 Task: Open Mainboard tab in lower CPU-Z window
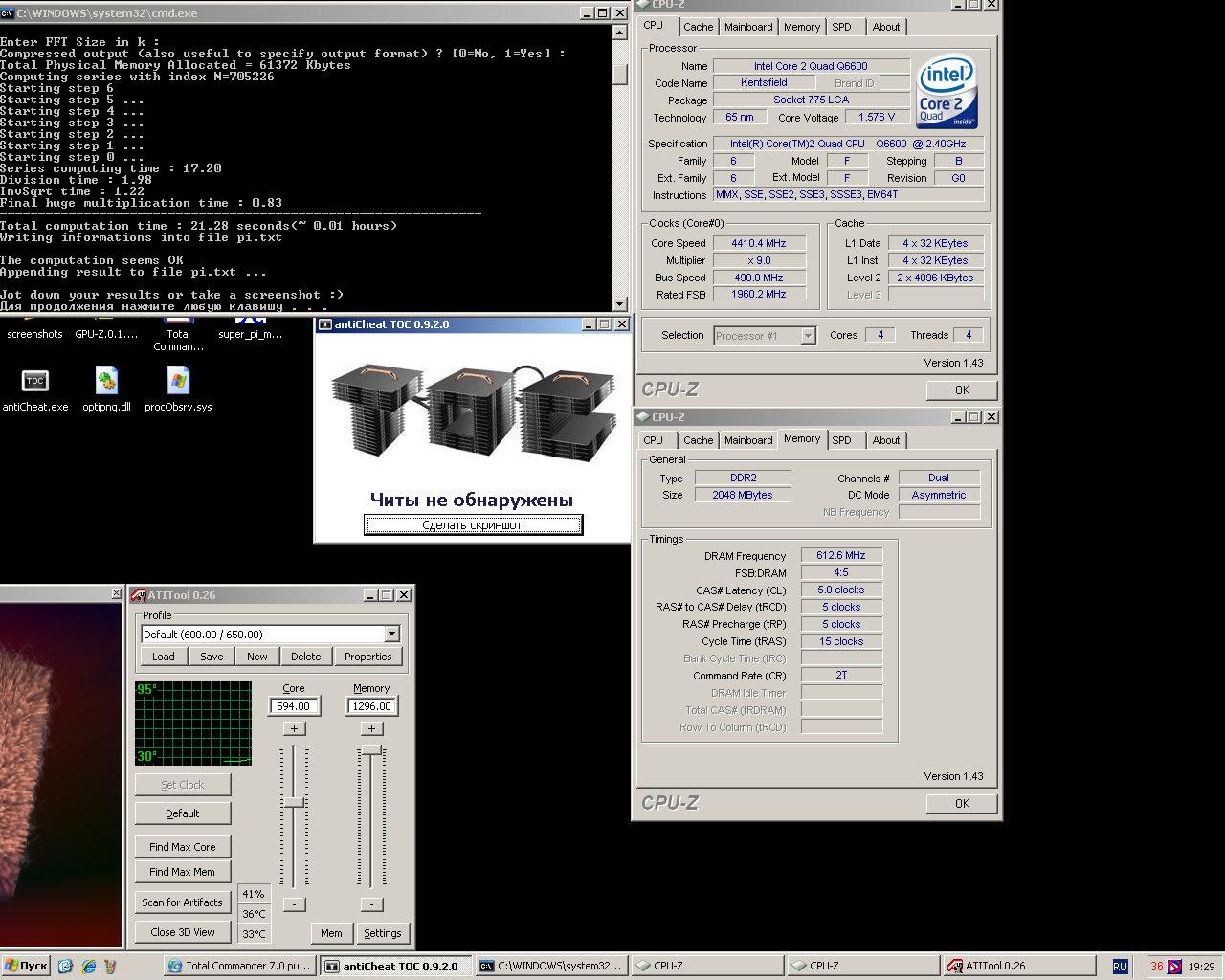coord(748,440)
